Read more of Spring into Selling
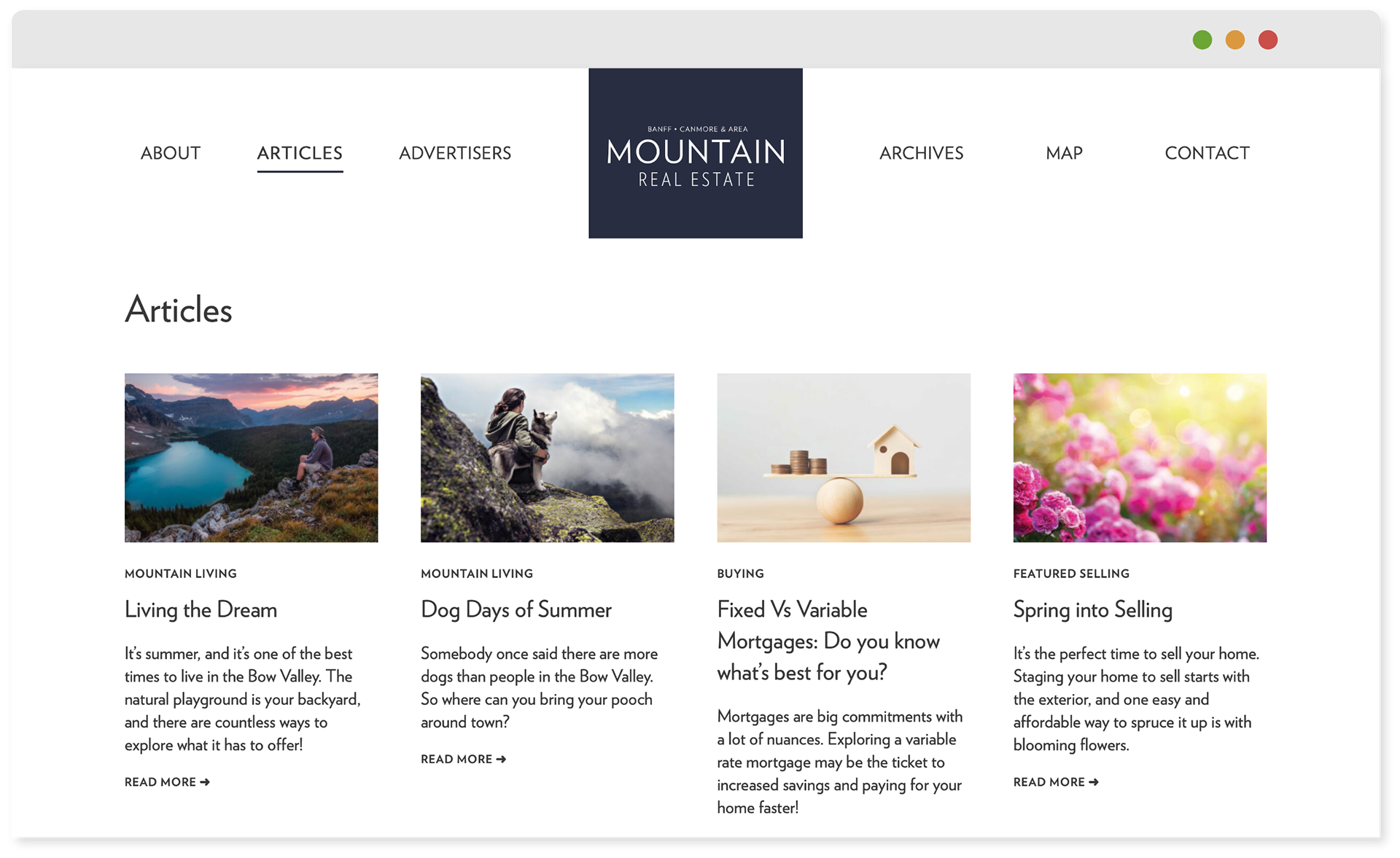The height and width of the screenshot is (858, 1400). tap(1056, 782)
